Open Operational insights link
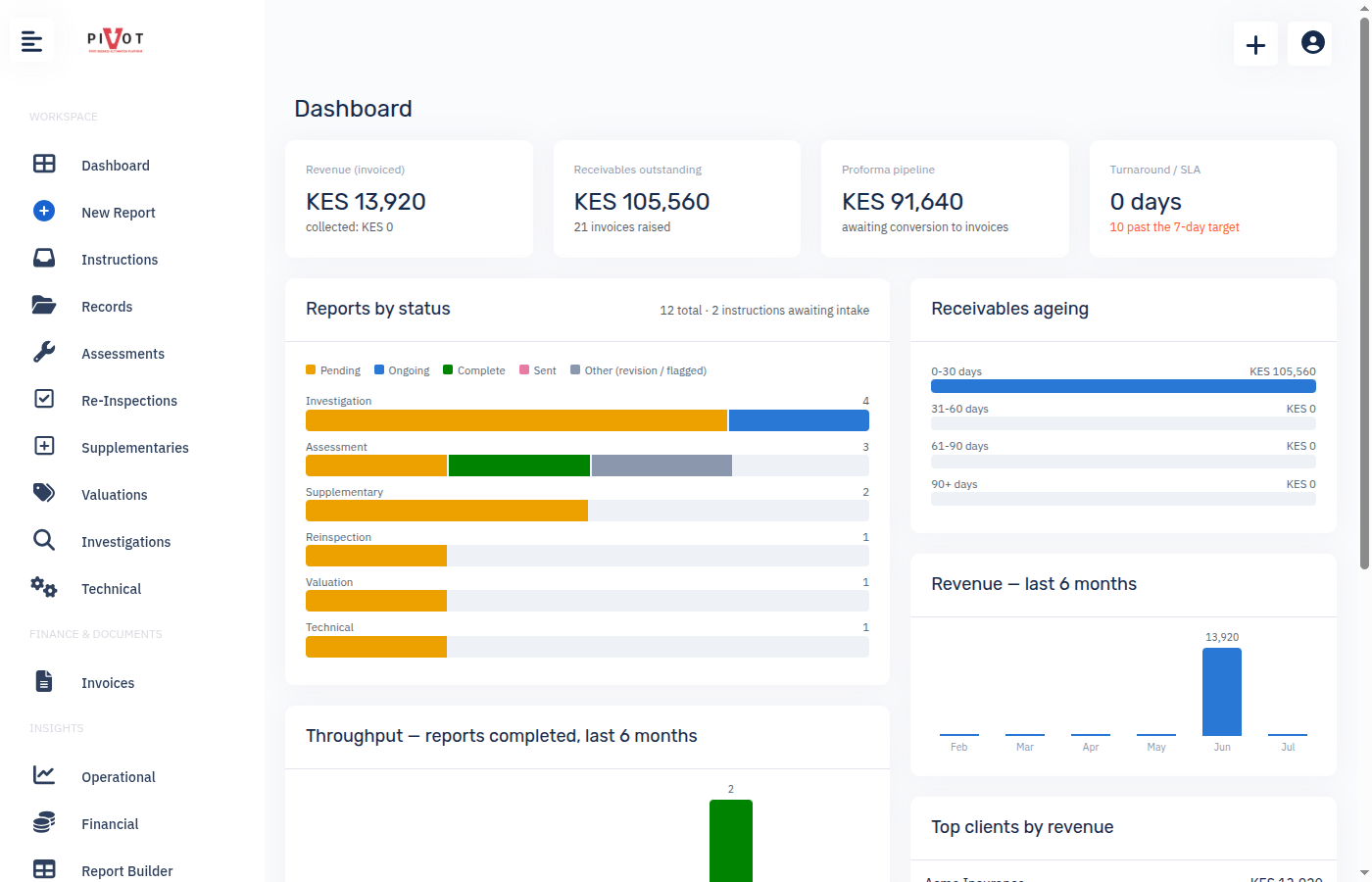Image resolution: width=1372 pixels, height=882 pixels. tap(119, 777)
